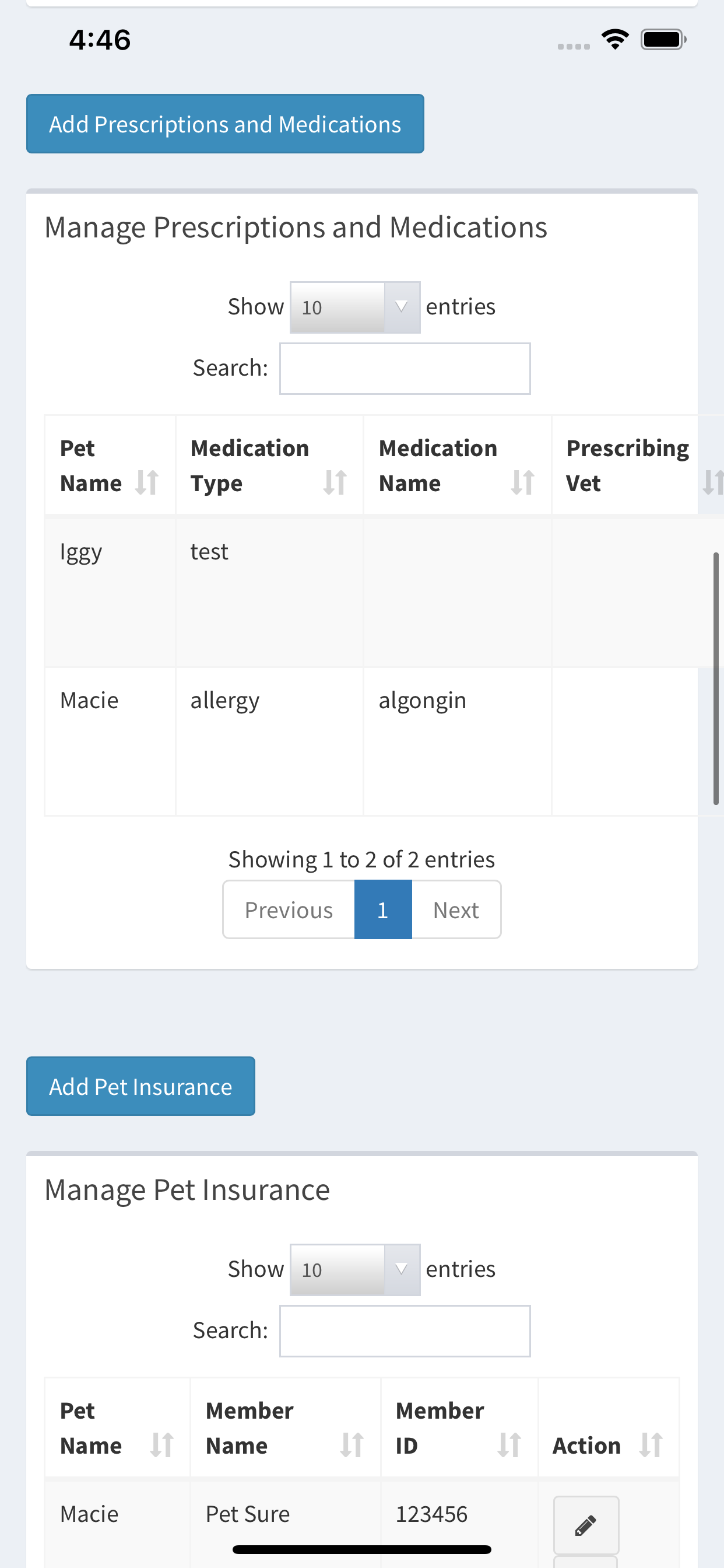Select Macie row in medications table

[x=371, y=741]
